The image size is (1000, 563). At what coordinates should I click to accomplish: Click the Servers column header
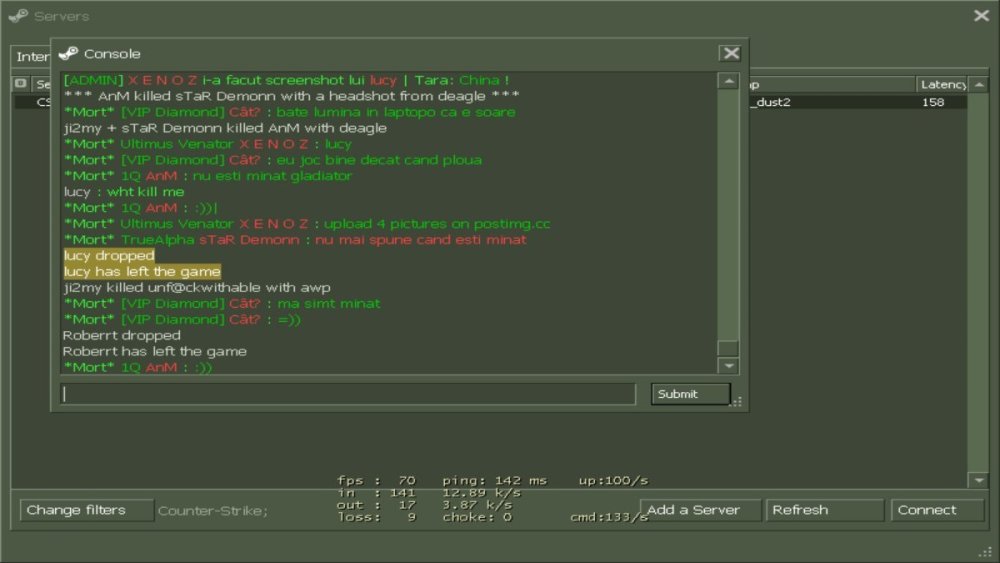(x=41, y=84)
